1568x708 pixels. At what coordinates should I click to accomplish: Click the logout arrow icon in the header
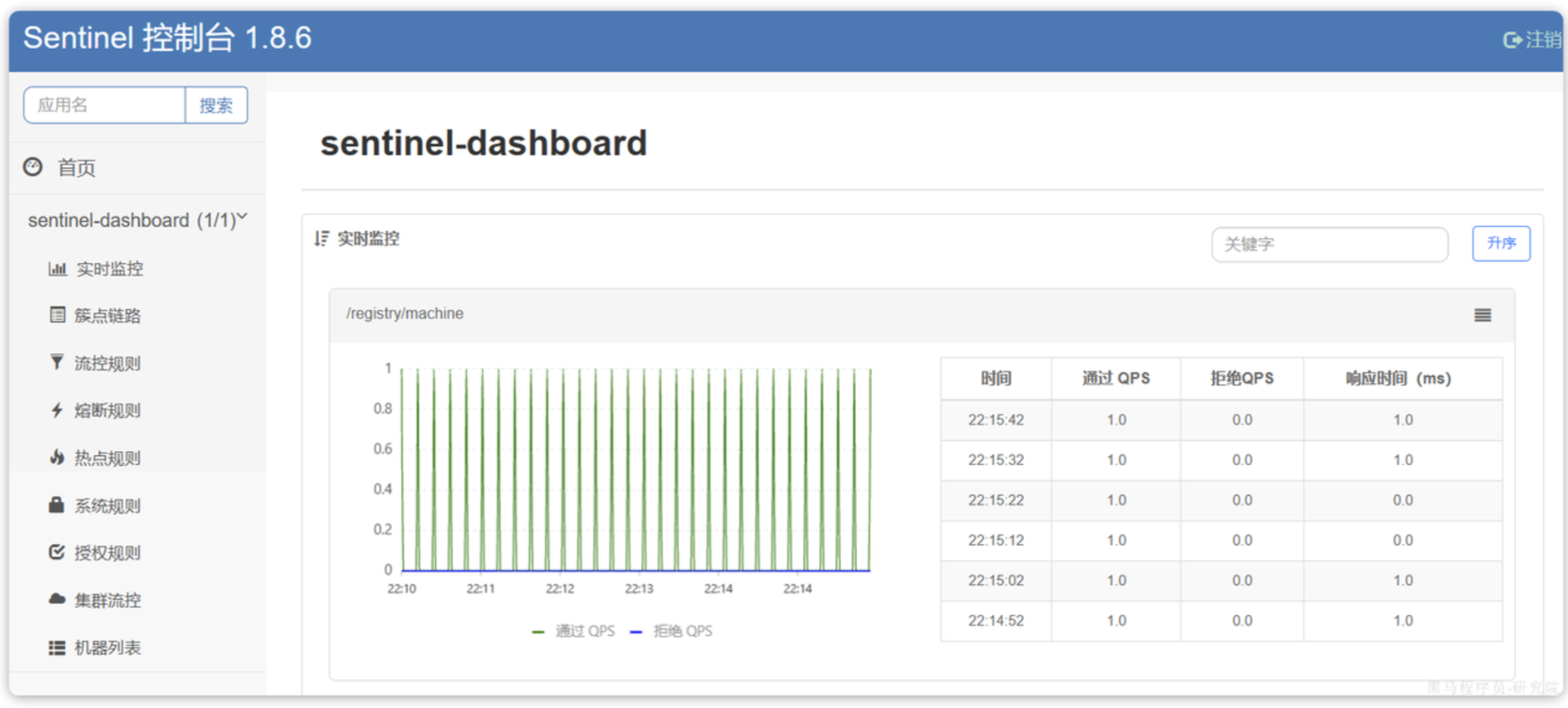(x=1512, y=40)
